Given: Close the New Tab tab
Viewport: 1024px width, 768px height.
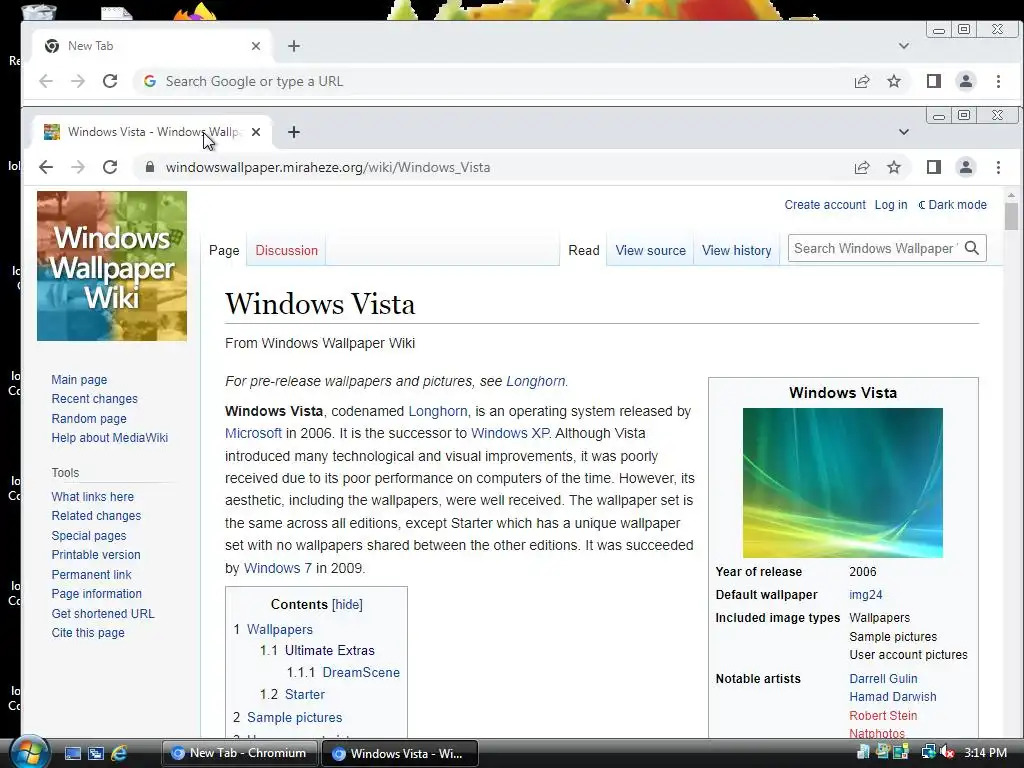Looking at the screenshot, I should pos(256,46).
